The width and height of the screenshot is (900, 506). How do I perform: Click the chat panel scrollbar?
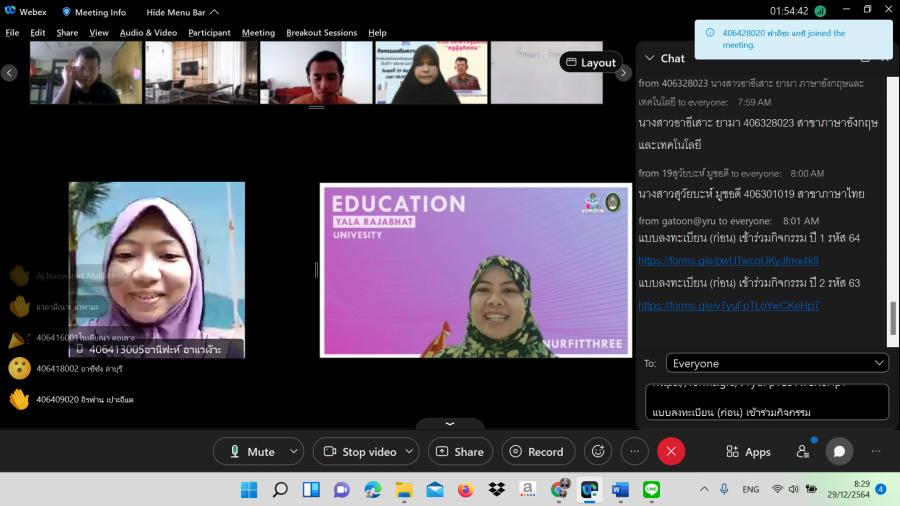[x=893, y=318]
